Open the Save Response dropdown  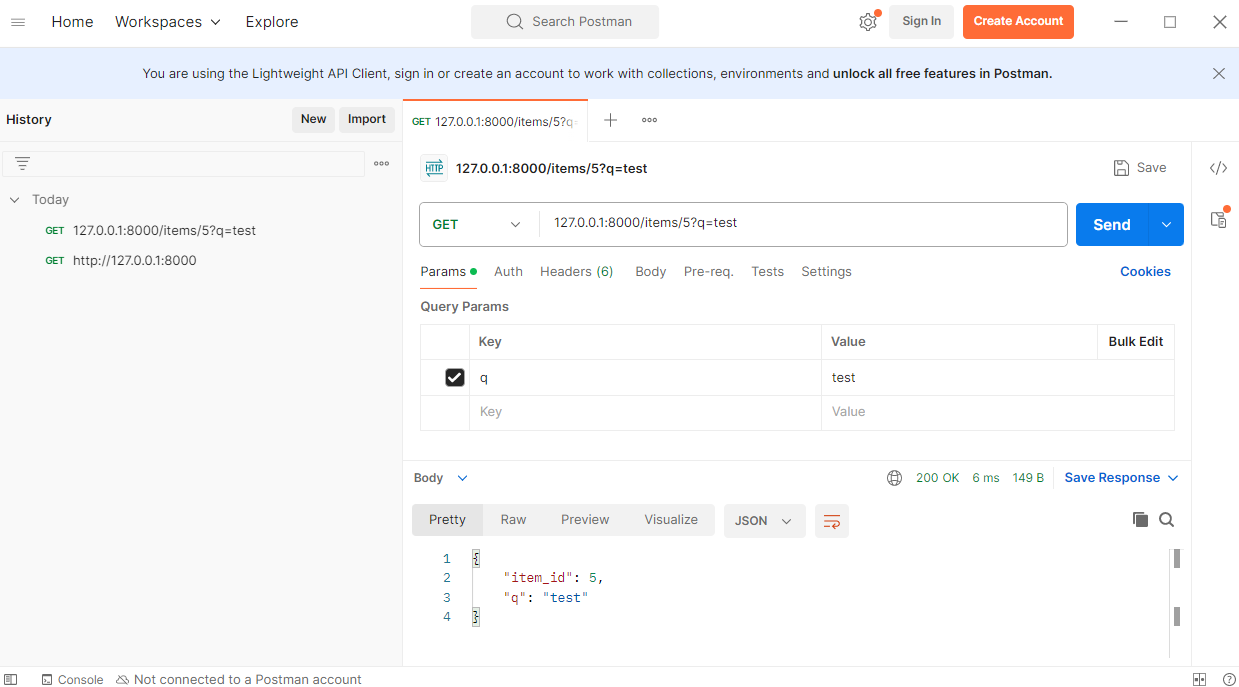[1121, 478]
